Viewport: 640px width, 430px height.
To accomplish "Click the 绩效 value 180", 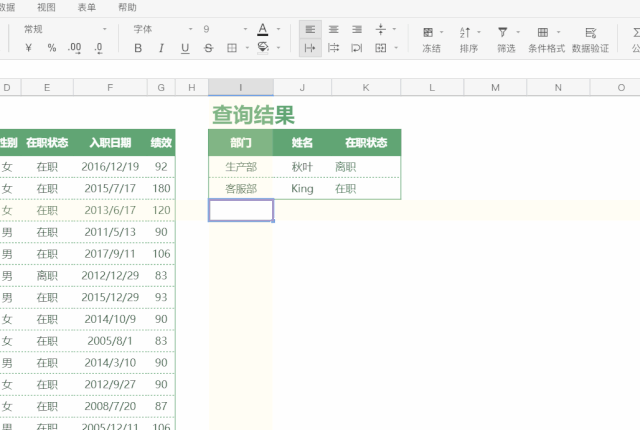I will coord(161,188).
